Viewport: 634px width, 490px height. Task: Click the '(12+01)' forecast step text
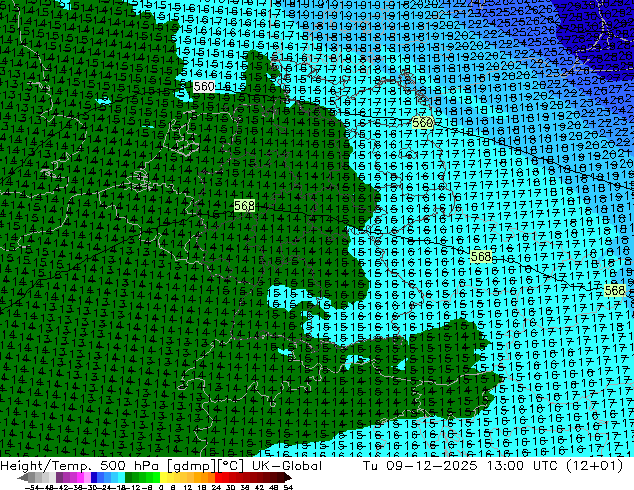(x=595, y=466)
